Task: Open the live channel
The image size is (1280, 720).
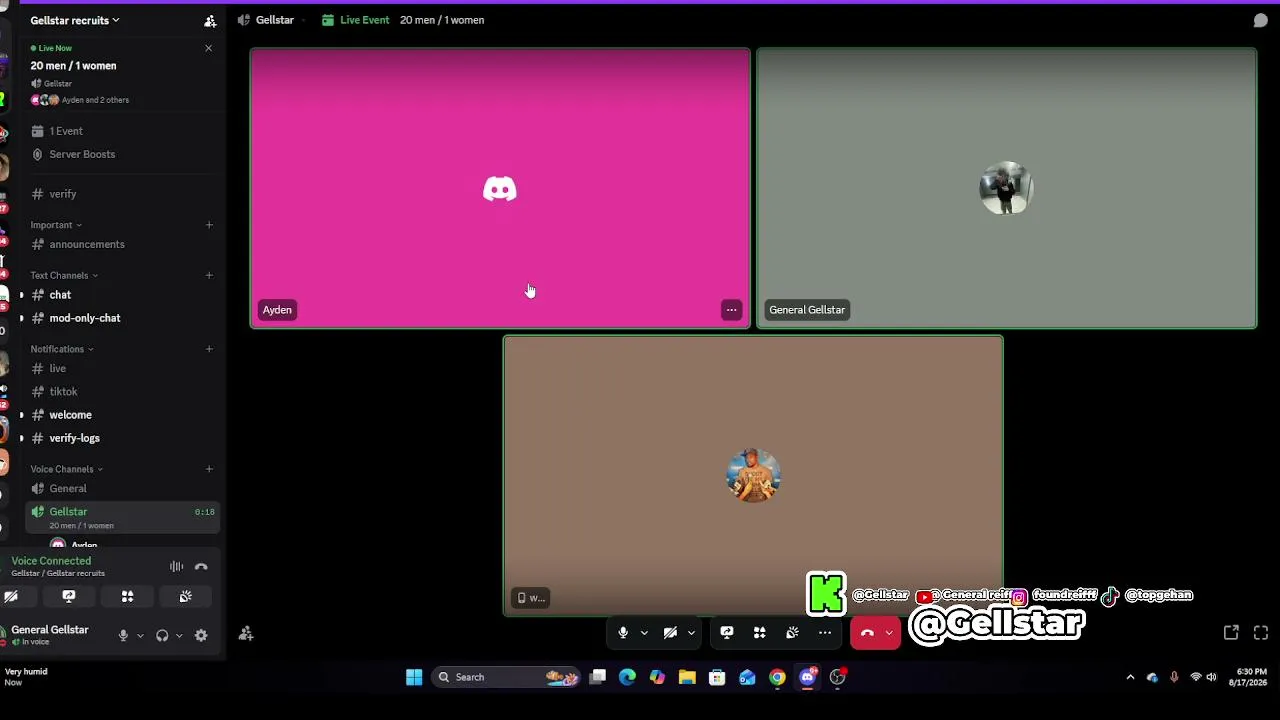Action: (121, 369)
